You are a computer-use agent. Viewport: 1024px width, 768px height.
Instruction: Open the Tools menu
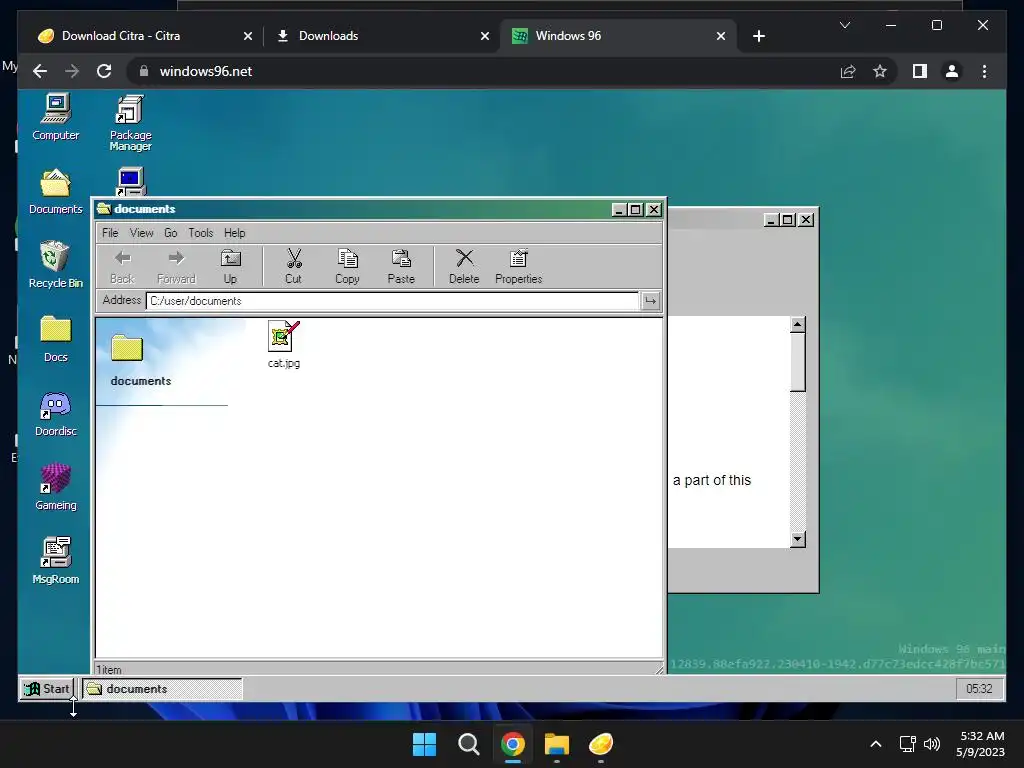click(200, 233)
